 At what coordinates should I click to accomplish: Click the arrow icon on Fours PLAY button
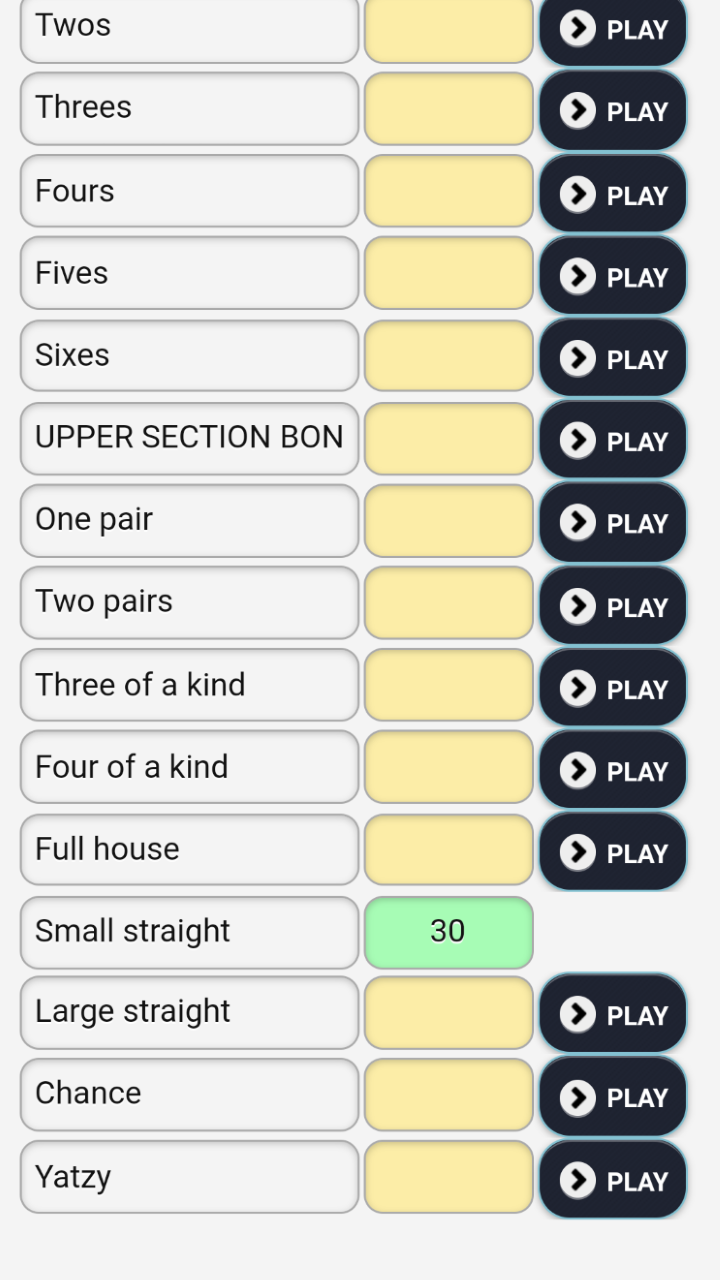577,196
